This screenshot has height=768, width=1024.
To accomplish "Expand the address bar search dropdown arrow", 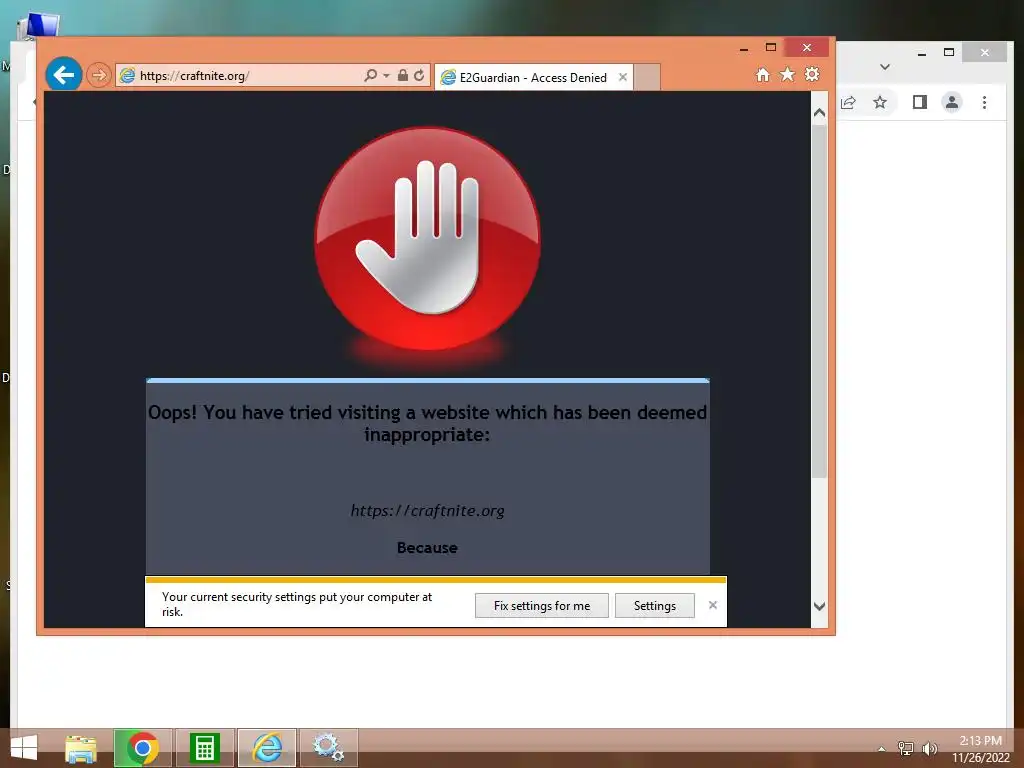I will pos(386,76).
